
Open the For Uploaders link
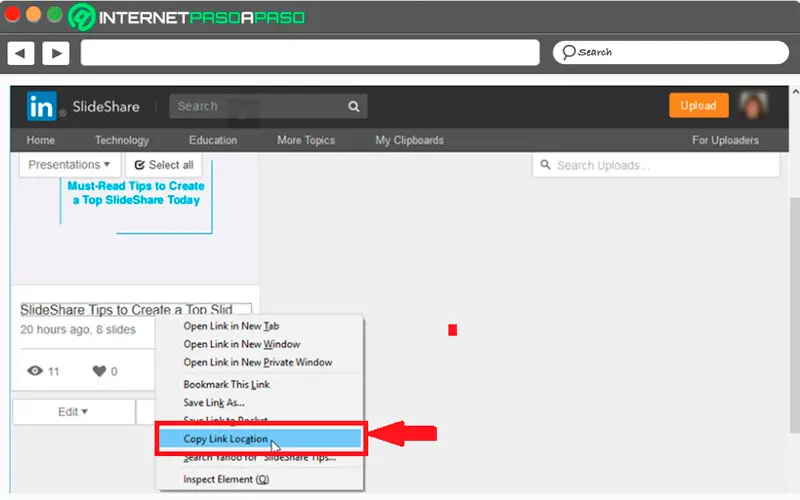pos(725,140)
